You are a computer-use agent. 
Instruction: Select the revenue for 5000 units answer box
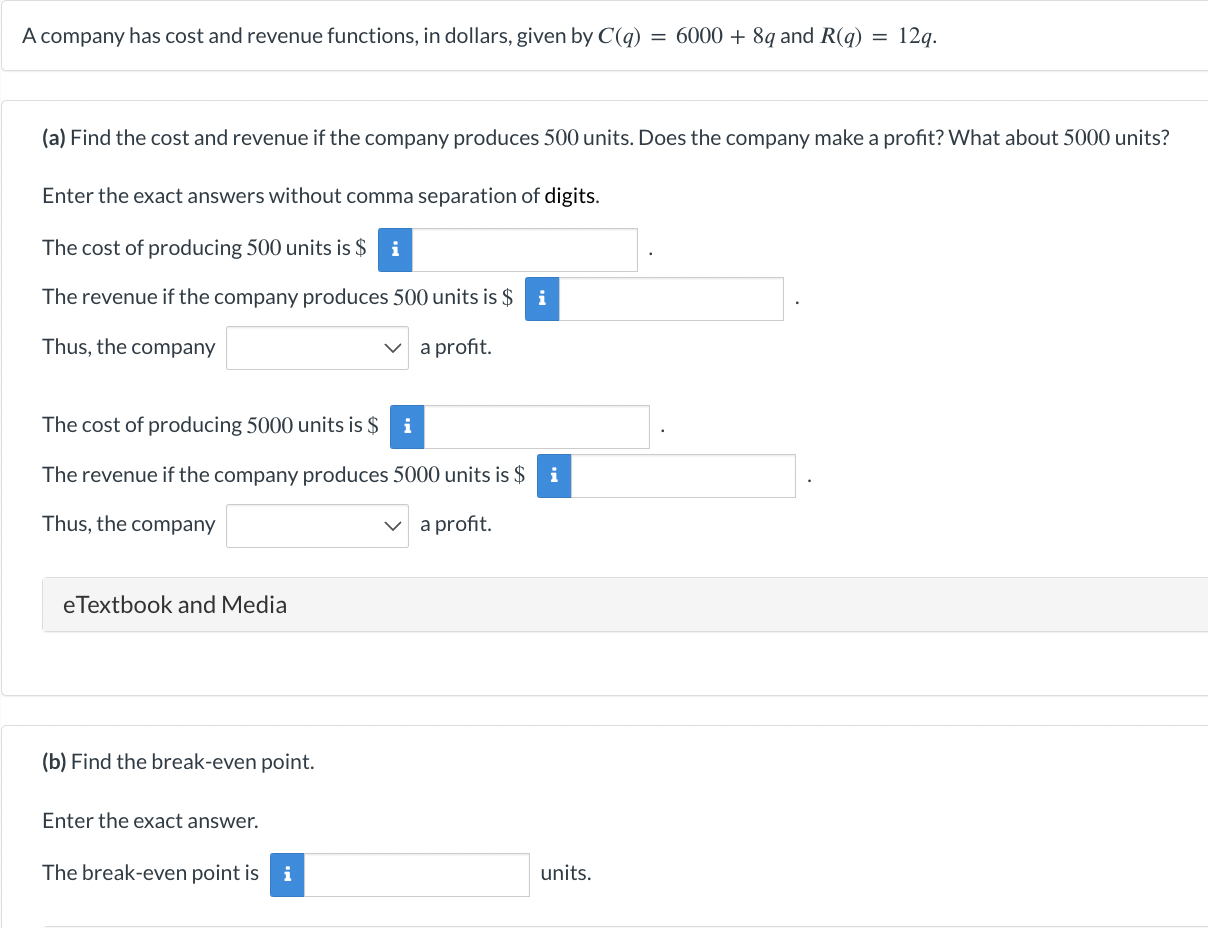click(x=684, y=476)
